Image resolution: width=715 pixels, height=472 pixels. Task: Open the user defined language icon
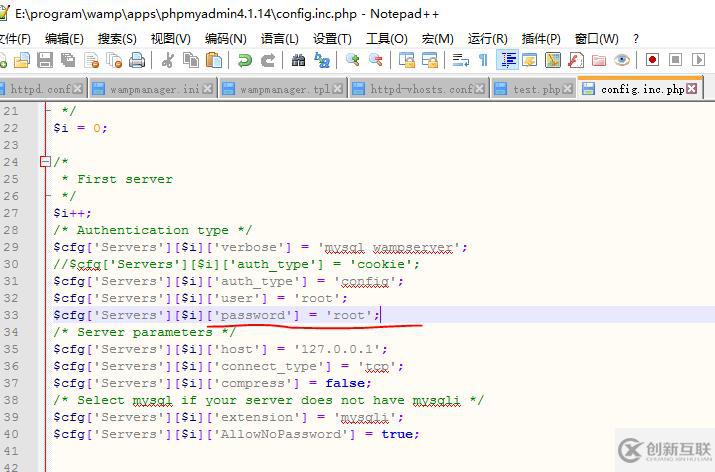[530, 60]
